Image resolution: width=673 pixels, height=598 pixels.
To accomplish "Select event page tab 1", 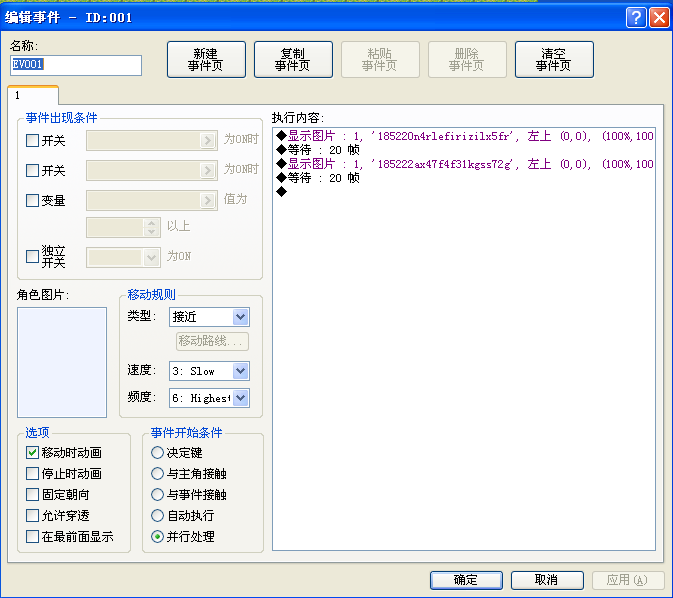I will pyautogui.click(x=33, y=95).
